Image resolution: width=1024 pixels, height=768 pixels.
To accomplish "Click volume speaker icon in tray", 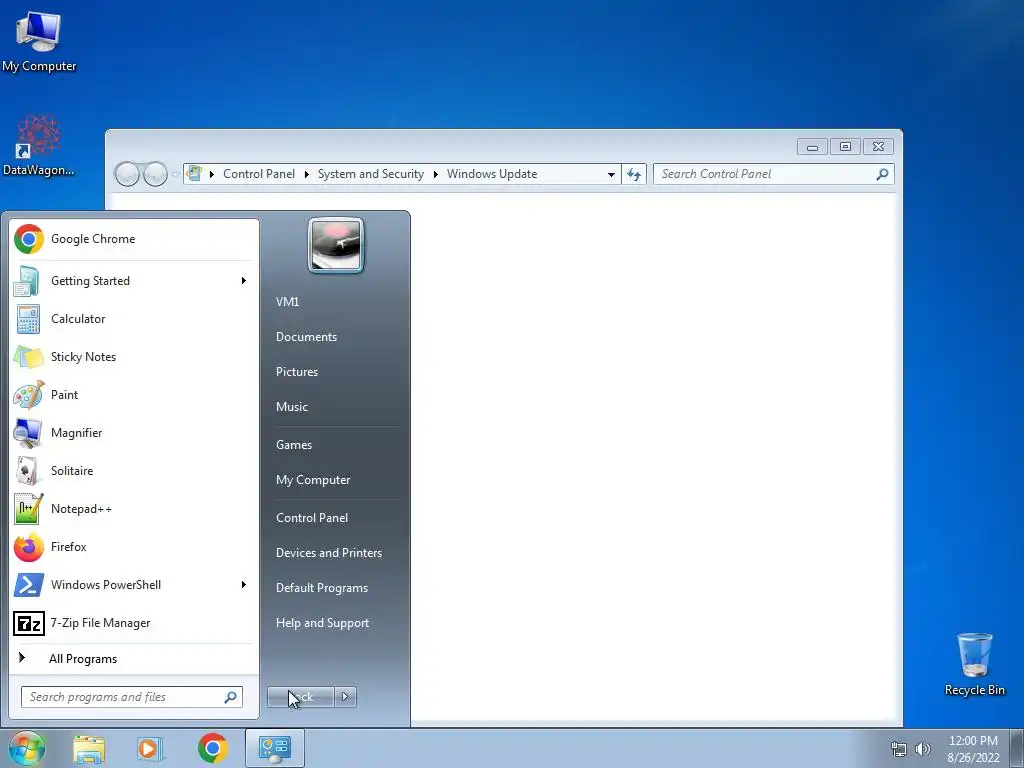I will pyautogui.click(x=923, y=749).
